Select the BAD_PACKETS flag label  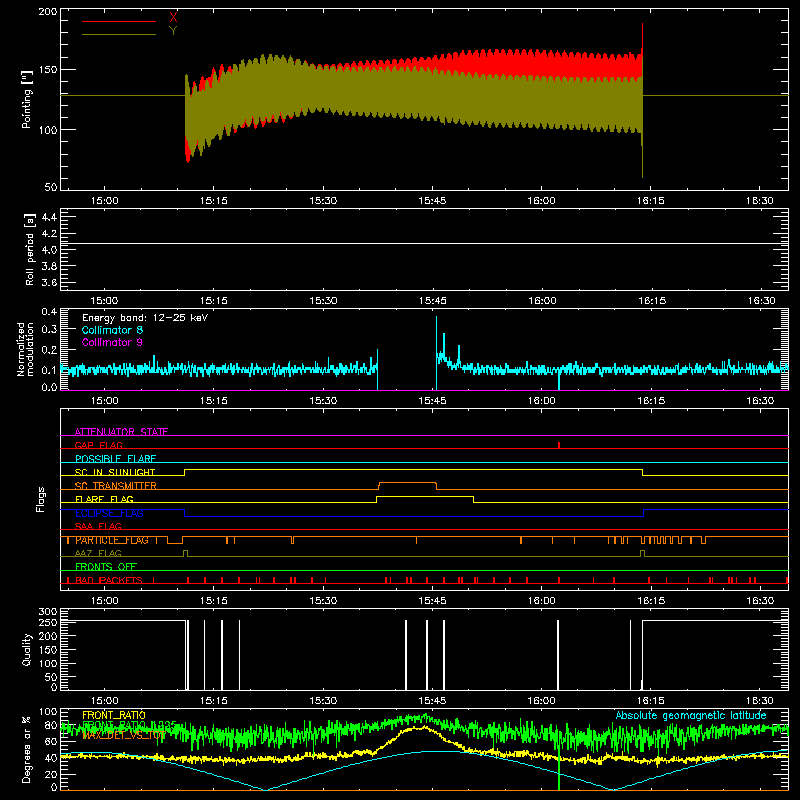coord(109,580)
